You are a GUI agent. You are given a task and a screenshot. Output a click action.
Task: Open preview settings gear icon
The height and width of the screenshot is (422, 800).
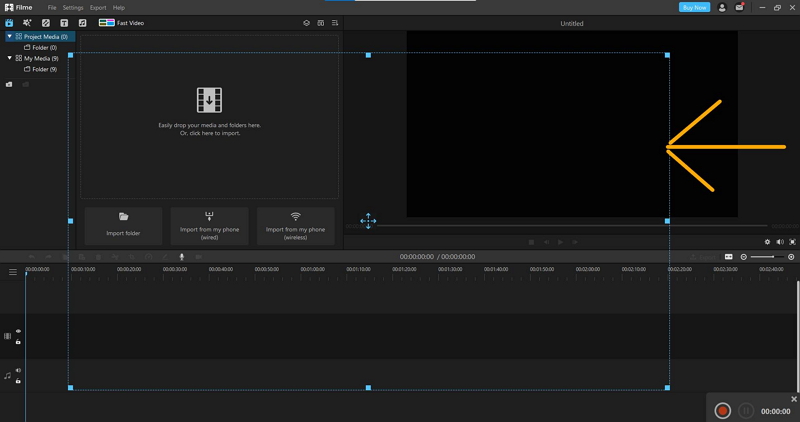pyautogui.click(x=767, y=242)
